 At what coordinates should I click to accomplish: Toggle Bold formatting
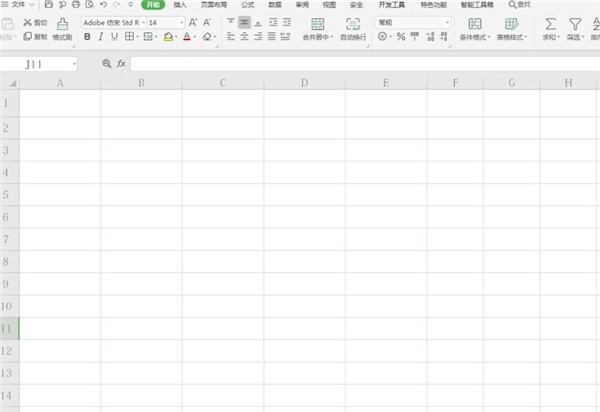(x=87, y=37)
